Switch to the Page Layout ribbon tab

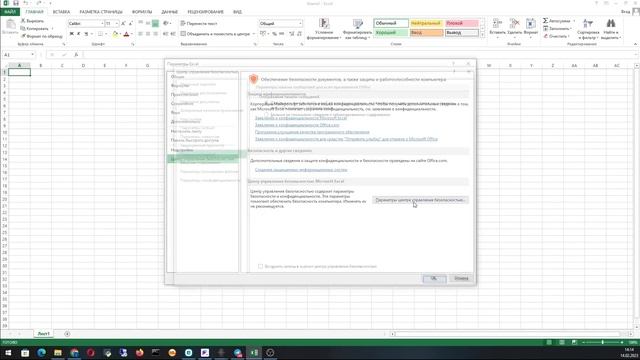pyautogui.click(x=101, y=12)
